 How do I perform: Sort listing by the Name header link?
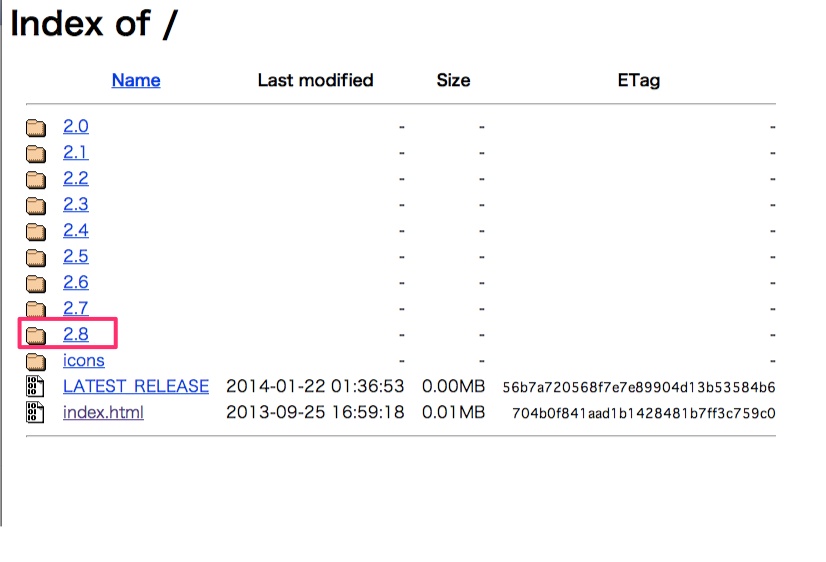pyautogui.click(x=136, y=80)
